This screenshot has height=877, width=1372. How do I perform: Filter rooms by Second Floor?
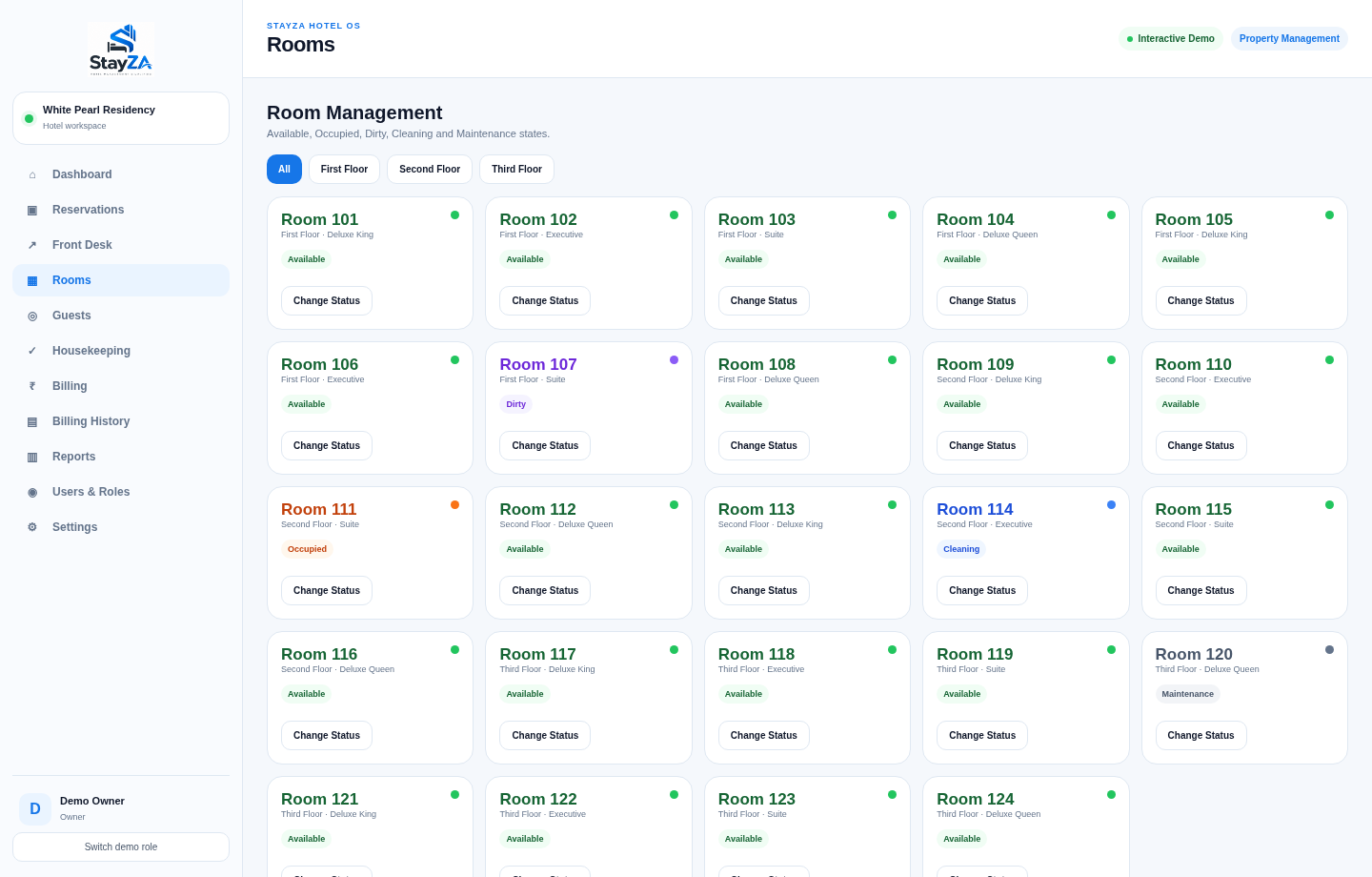[430, 169]
